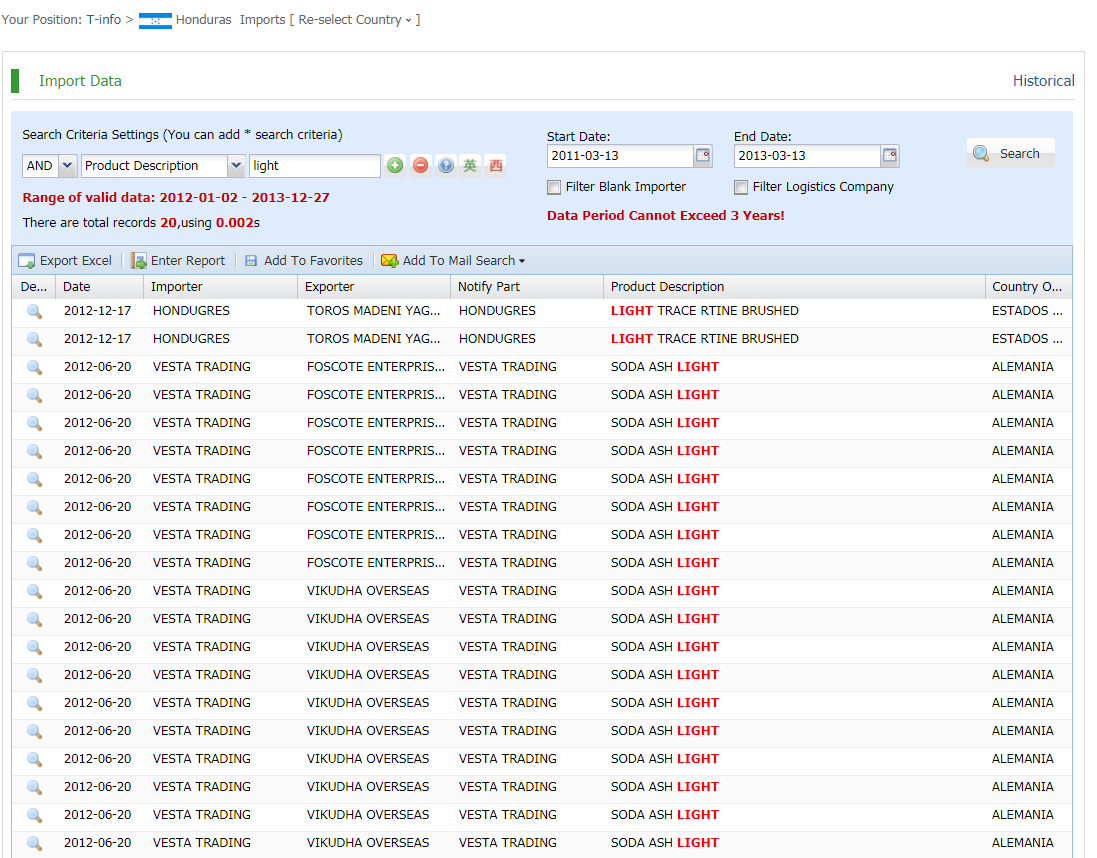Expand Re-select Country dropdown

pyautogui.click(x=355, y=20)
